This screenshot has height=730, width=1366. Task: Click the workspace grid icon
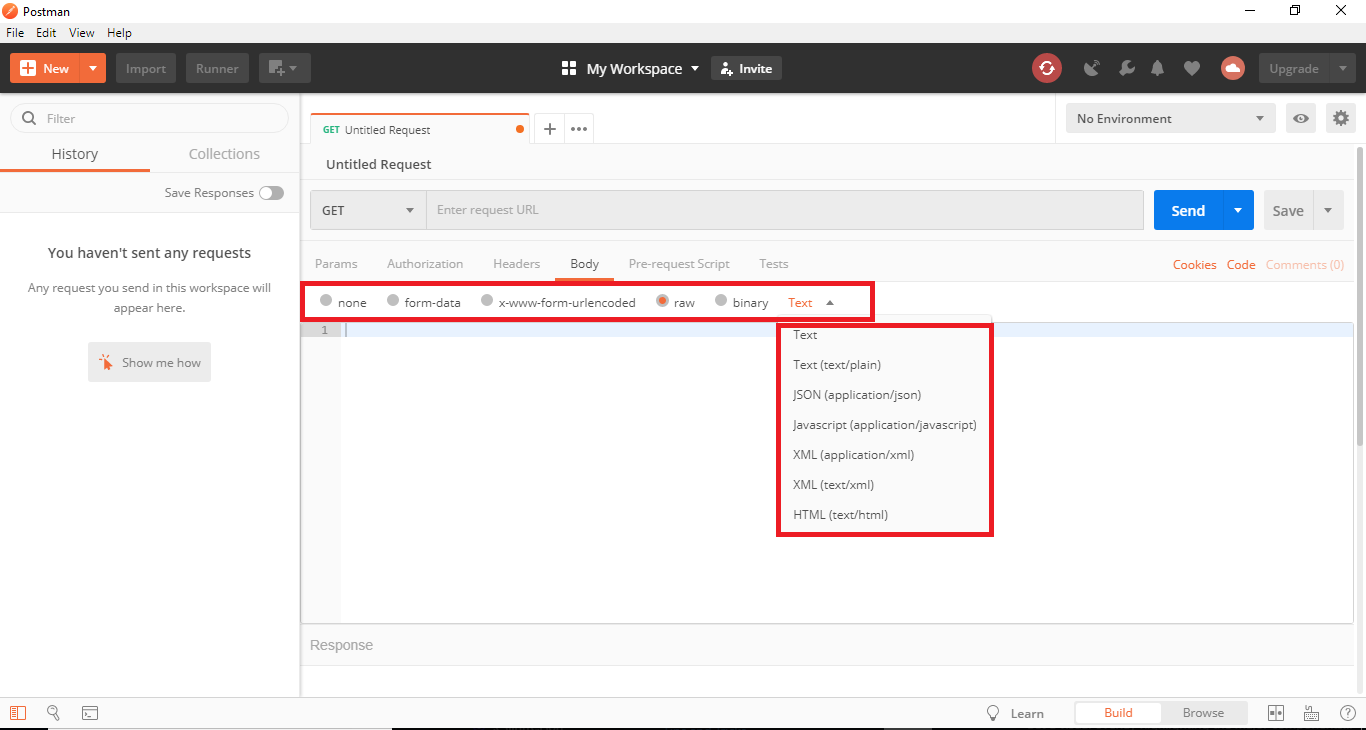coord(569,68)
